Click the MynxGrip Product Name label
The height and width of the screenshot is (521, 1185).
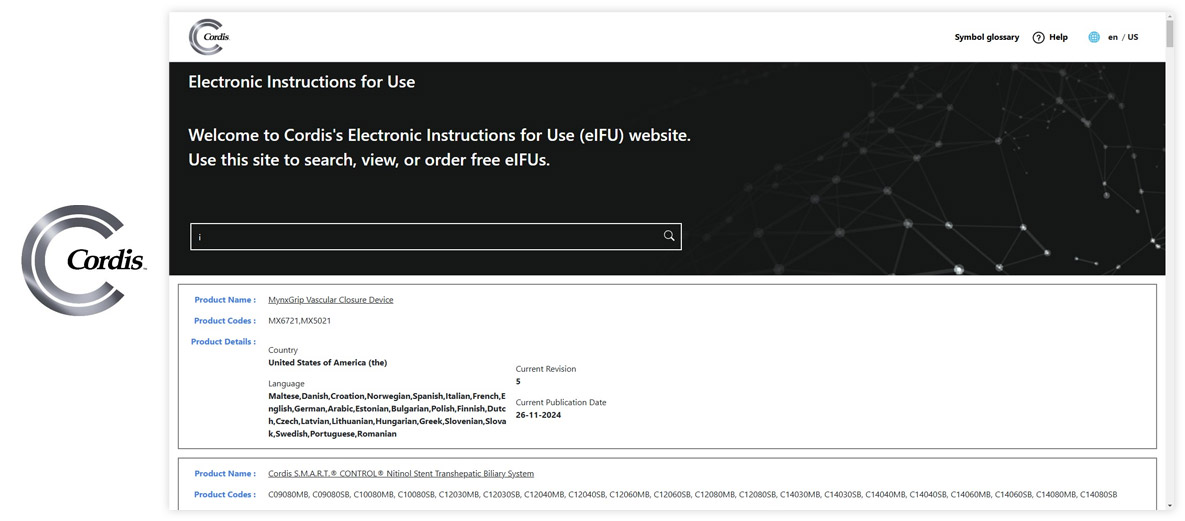point(224,300)
